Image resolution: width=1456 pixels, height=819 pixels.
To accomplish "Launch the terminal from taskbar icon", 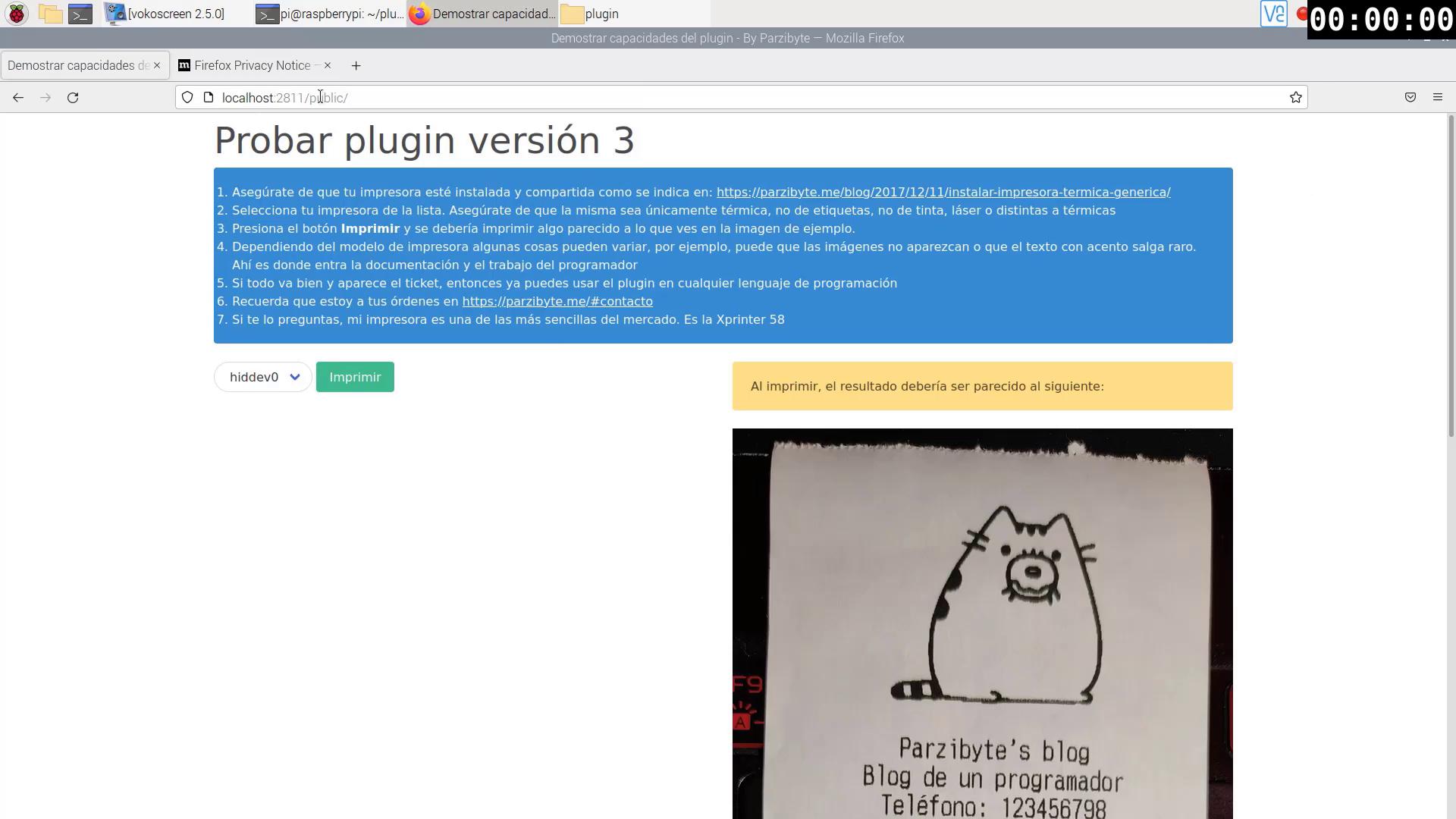I will pos(80,14).
